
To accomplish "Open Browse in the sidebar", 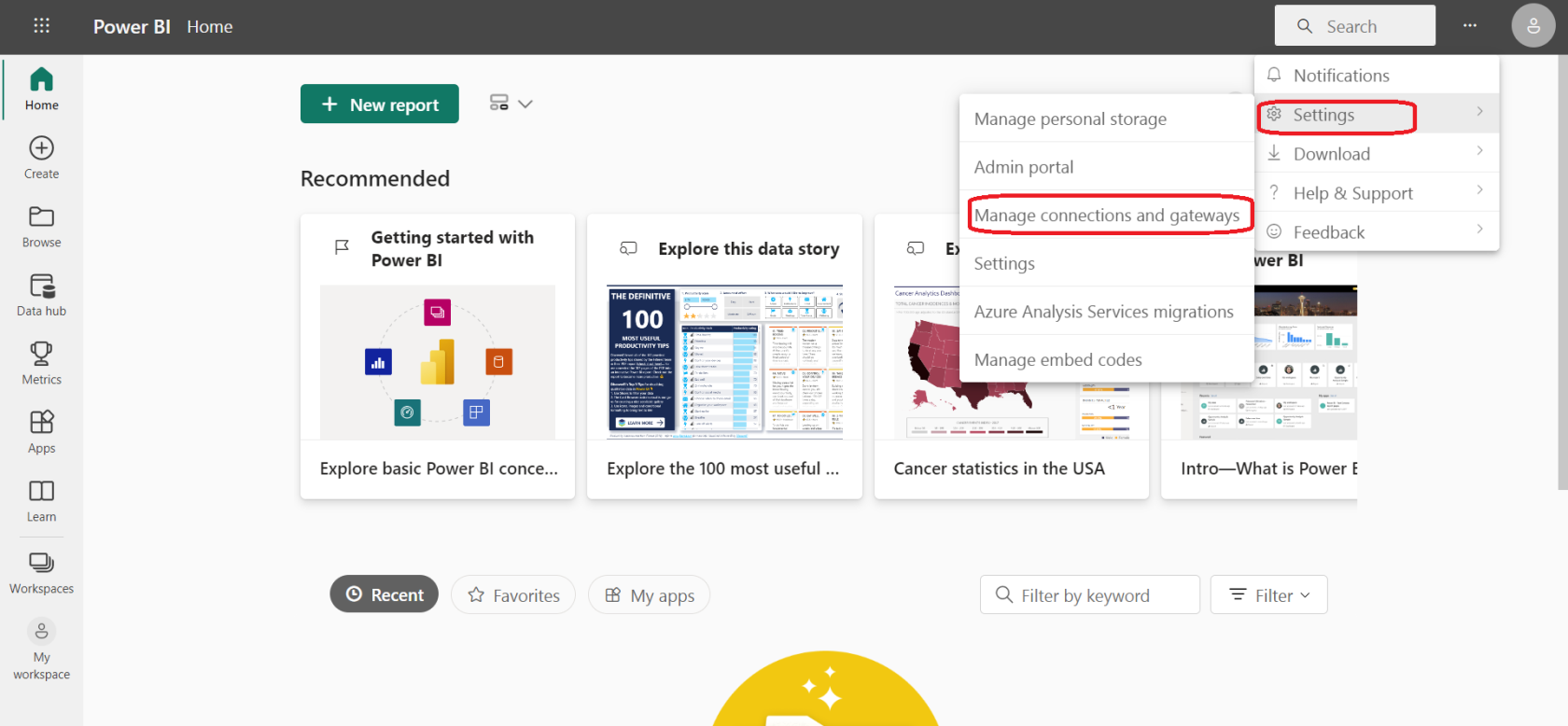I will pos(41,227).
